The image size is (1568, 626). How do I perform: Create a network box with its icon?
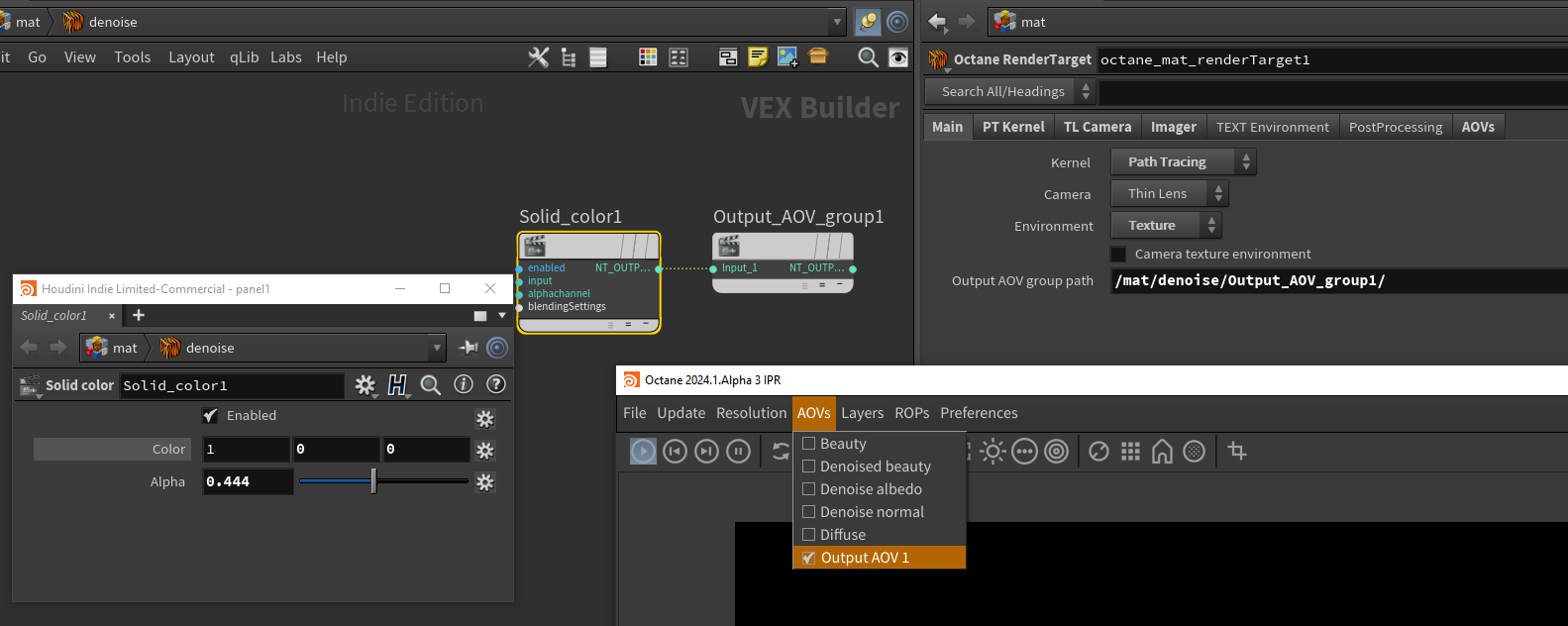[728, 57]
